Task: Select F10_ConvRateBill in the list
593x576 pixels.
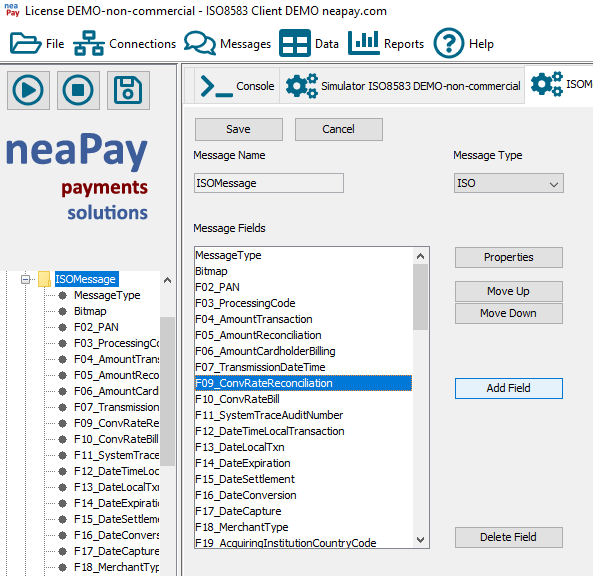Action: [303, 399]
